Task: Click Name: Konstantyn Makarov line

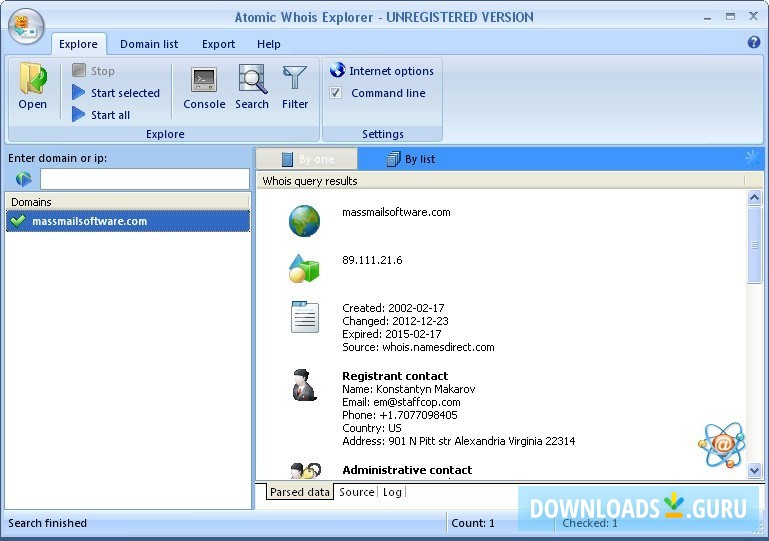Action: [408, 389]
